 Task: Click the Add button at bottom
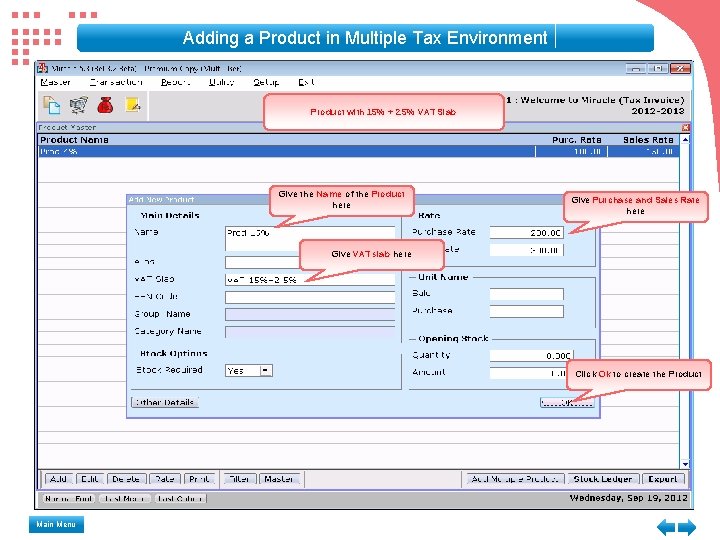pos(58,479)
